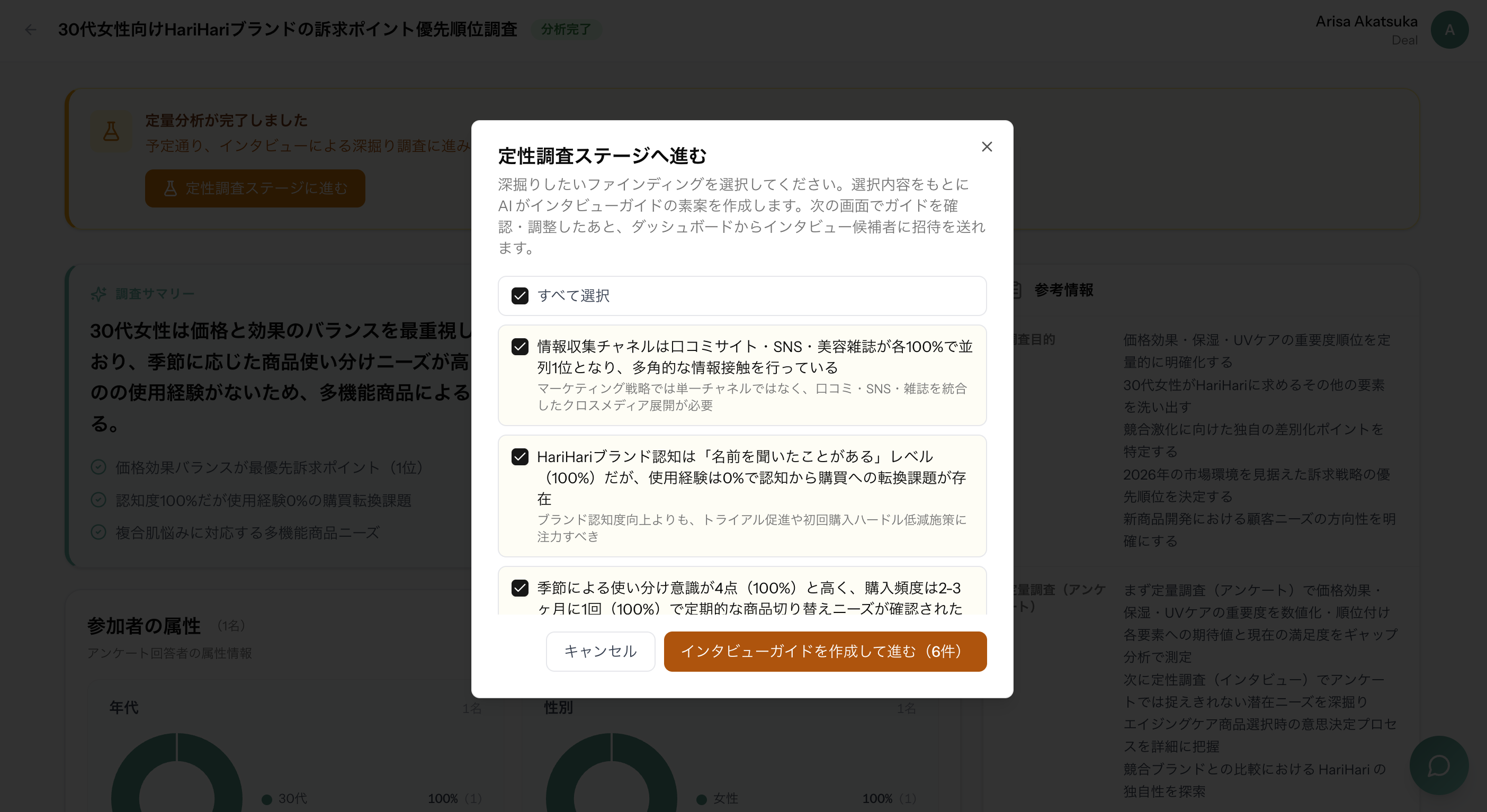Click 複合肌悩みに対応する多機能商品ニーズ item
The width and height of the screenshot is (1487, 812).
point(247,532)
